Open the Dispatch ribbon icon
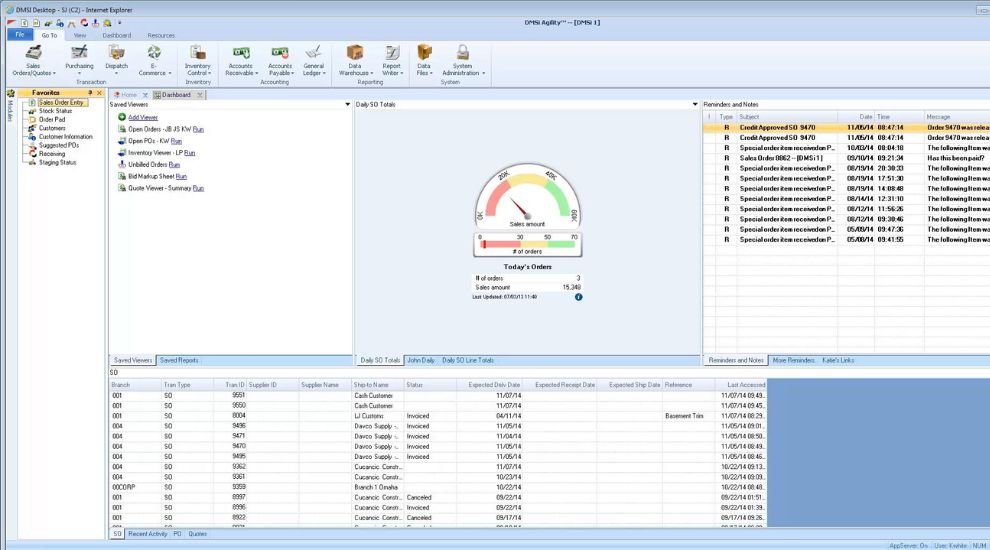The image size is (990, 550). click(x=116, y=58)
